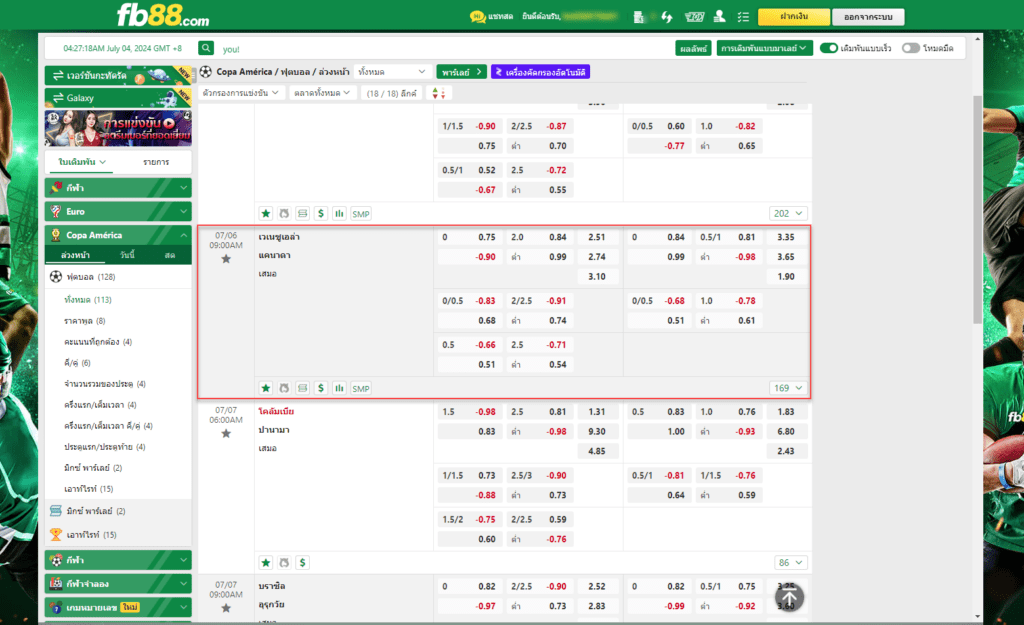1024x625 pixels.
Task: Open the promotions ticket icon in header
Action: (x=694, y=17)
